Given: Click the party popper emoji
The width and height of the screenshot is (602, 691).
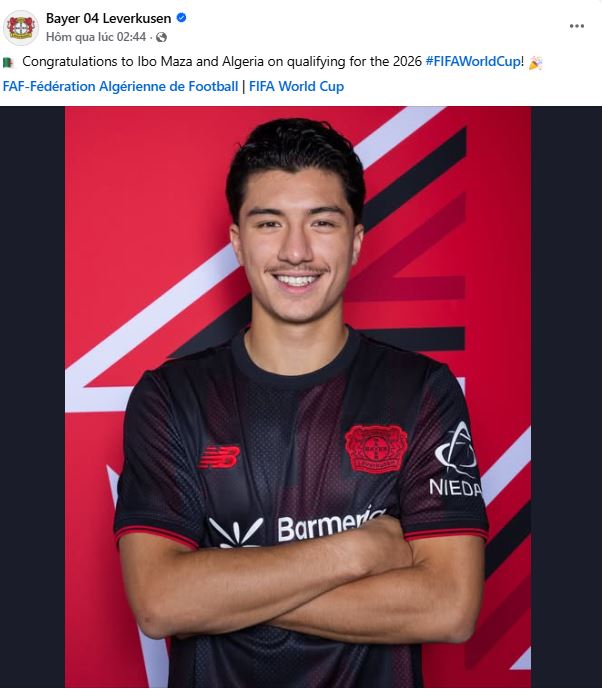Looking at the screenshot, I should click(x=535, y=63).
